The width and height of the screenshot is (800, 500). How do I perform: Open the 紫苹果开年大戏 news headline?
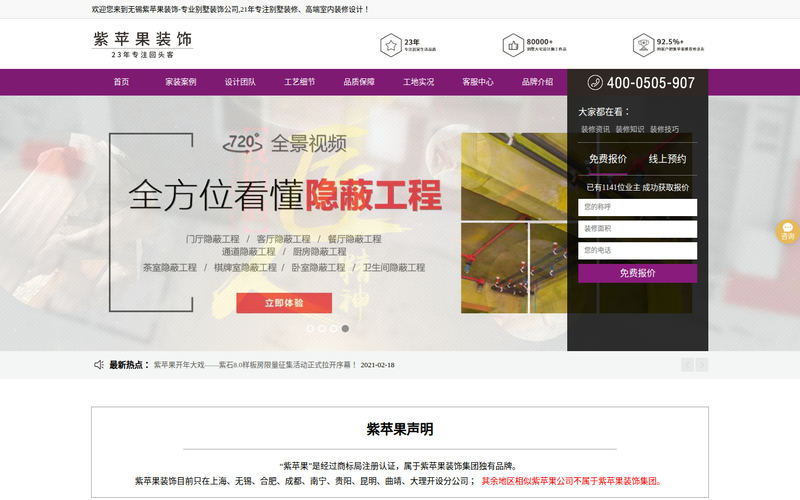255,365
